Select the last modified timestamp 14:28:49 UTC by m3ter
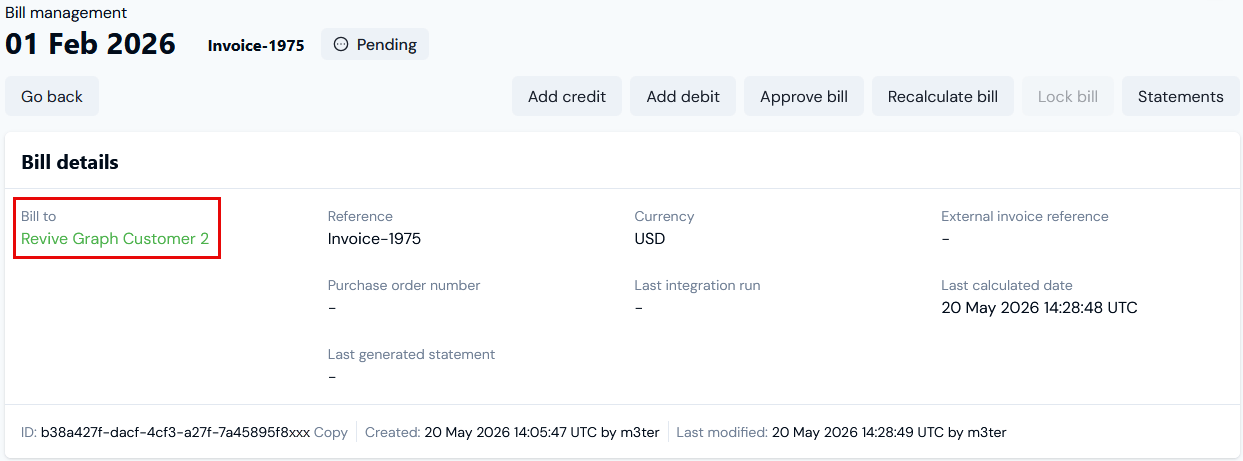The image size is (1243, 461). (889, 432)
